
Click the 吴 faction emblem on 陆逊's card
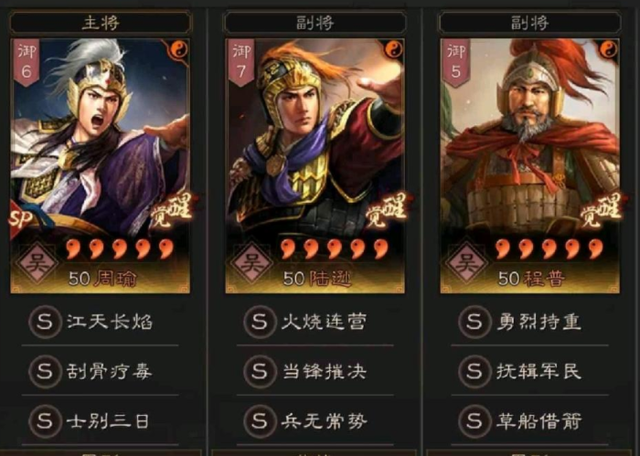point(252,263)
